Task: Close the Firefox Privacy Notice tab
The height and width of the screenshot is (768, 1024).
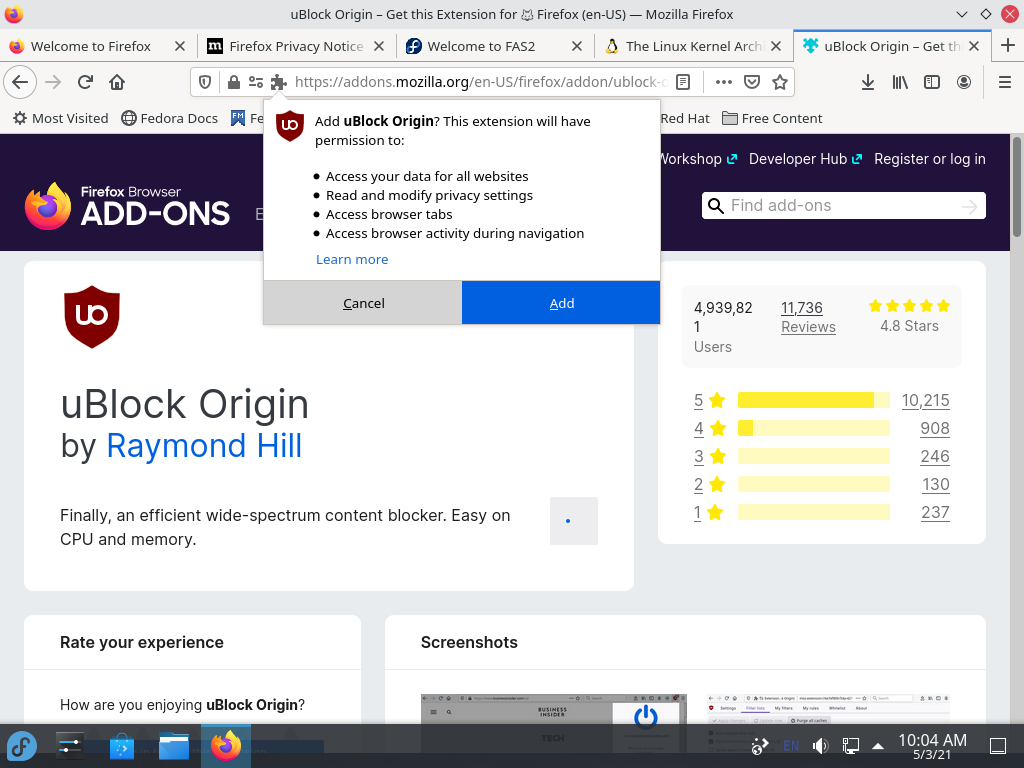Action: (379, 46)
